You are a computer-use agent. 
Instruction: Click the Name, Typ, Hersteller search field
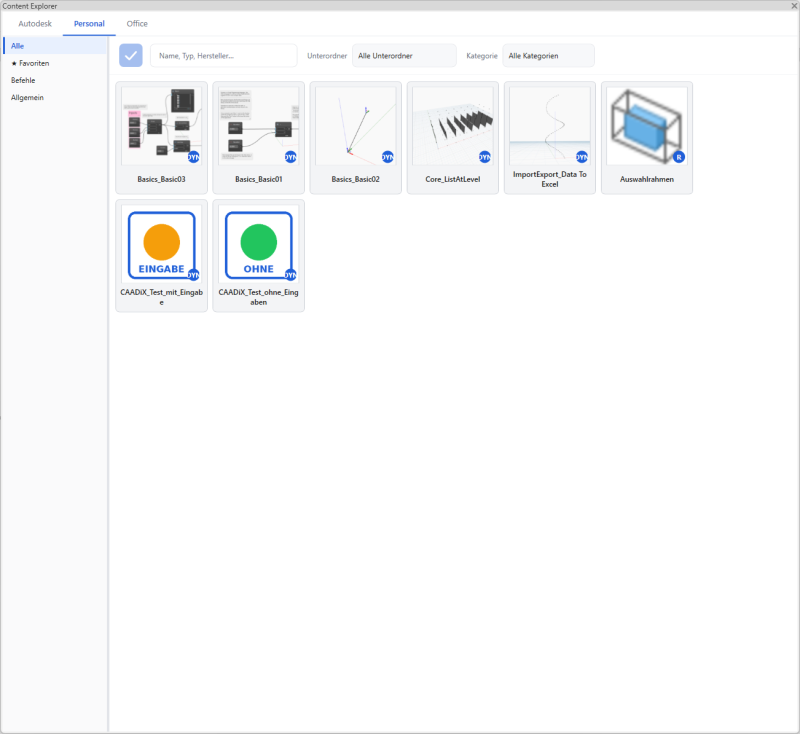click(x=223, y=56)
